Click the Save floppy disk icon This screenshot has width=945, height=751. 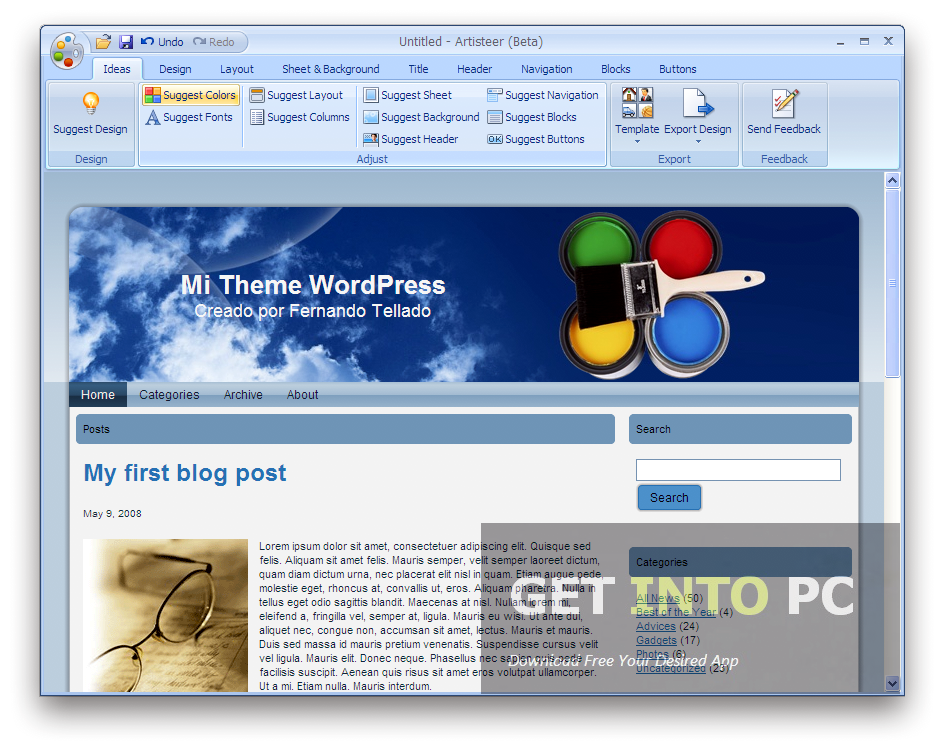126,42
